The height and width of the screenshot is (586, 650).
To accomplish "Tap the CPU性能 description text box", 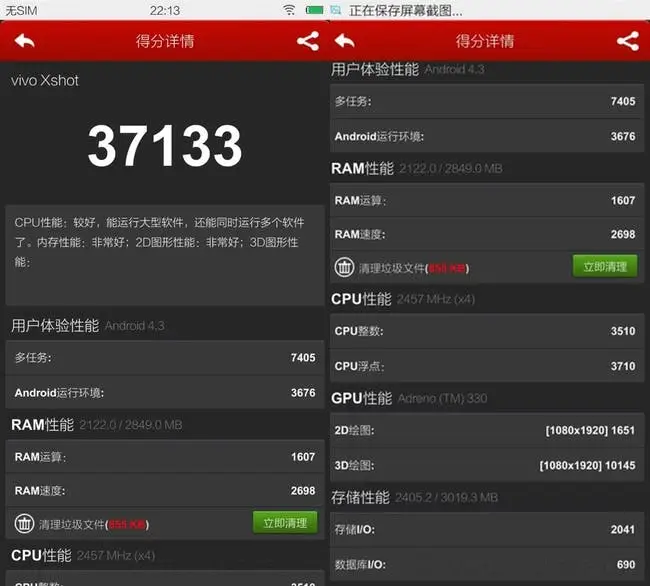I will [165, 255].
